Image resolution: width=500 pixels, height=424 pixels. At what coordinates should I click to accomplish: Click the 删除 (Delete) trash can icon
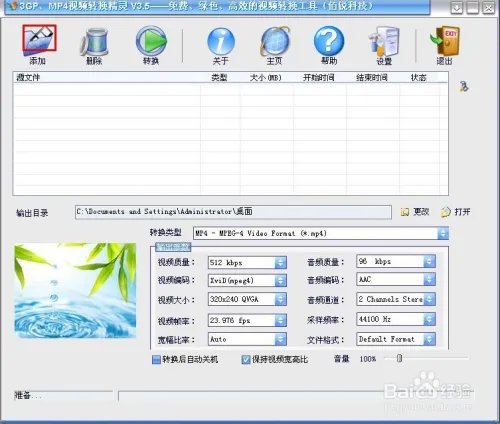coord(95,42)
